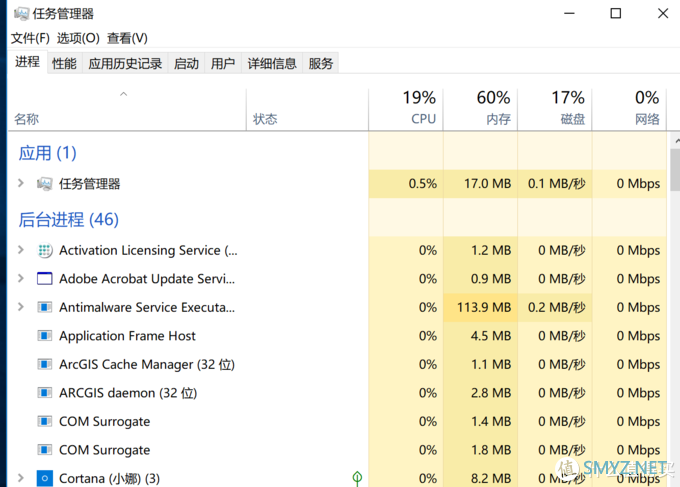This screenshot has height=487, width=680.
Task: Click the ARCGIS daemon process icon
Action: (45, 393)
